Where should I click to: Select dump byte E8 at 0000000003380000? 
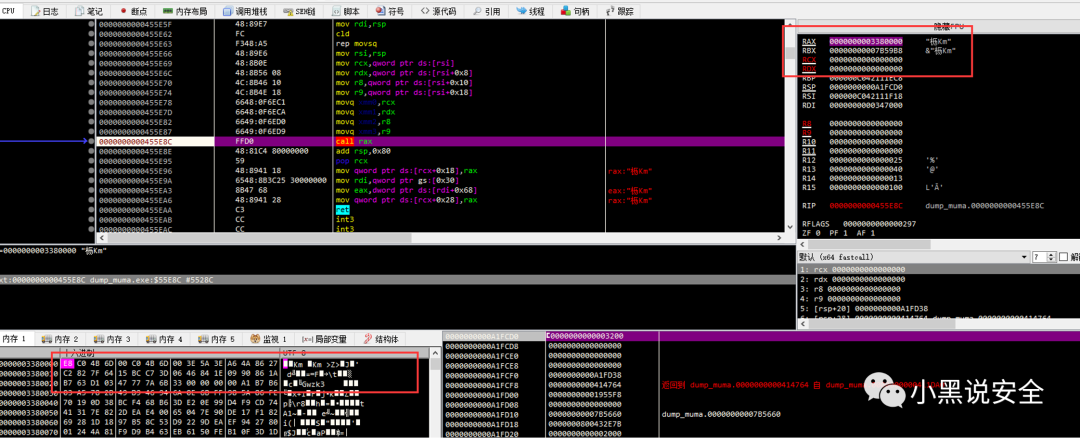(66, 363)
